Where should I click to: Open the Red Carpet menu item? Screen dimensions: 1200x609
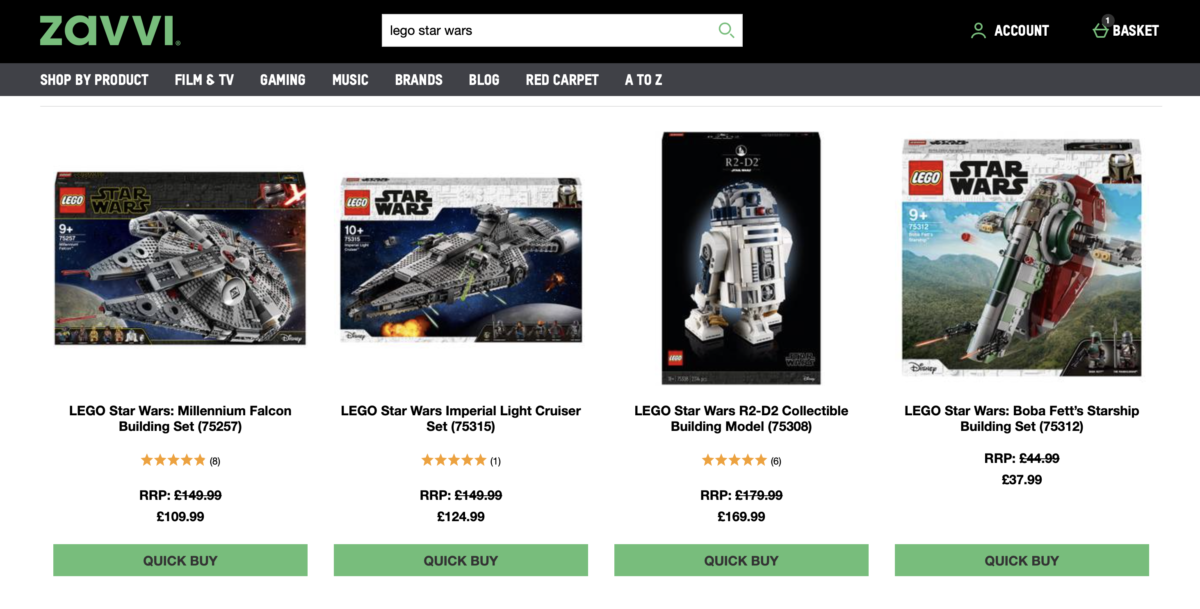tap(562, 80)
